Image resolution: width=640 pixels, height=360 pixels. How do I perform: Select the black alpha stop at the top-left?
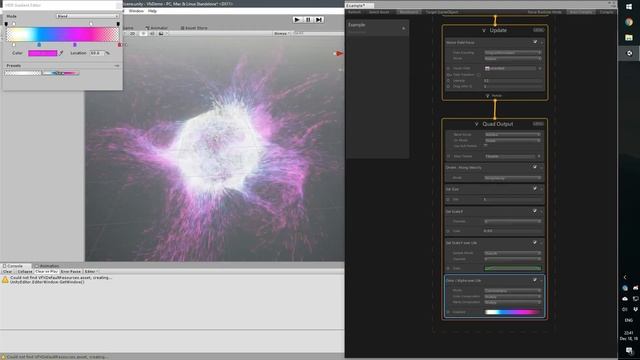click(x=6, y=24)
